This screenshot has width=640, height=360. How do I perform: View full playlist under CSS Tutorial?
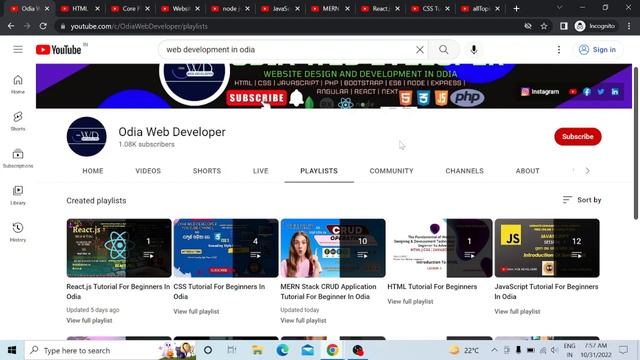click(196, 311)
